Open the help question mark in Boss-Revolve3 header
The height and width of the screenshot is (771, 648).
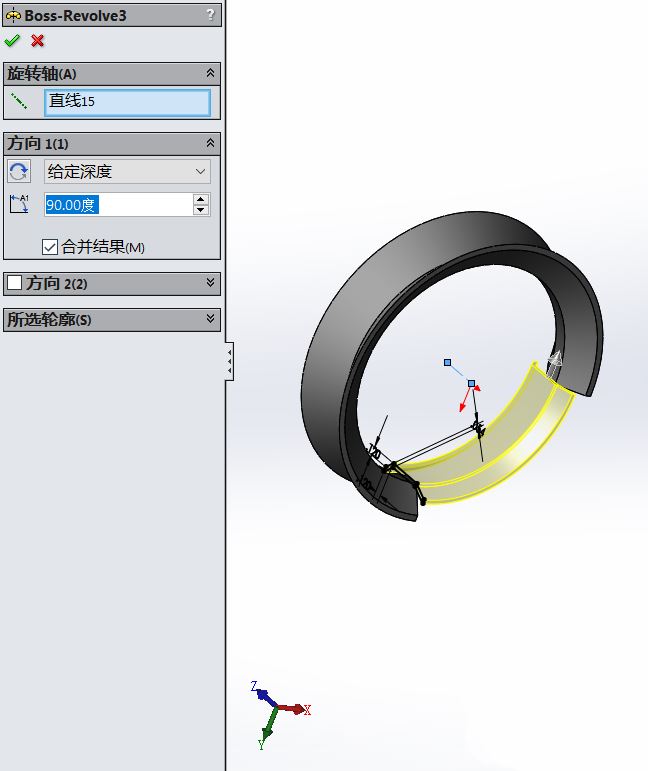click(210, 15)
